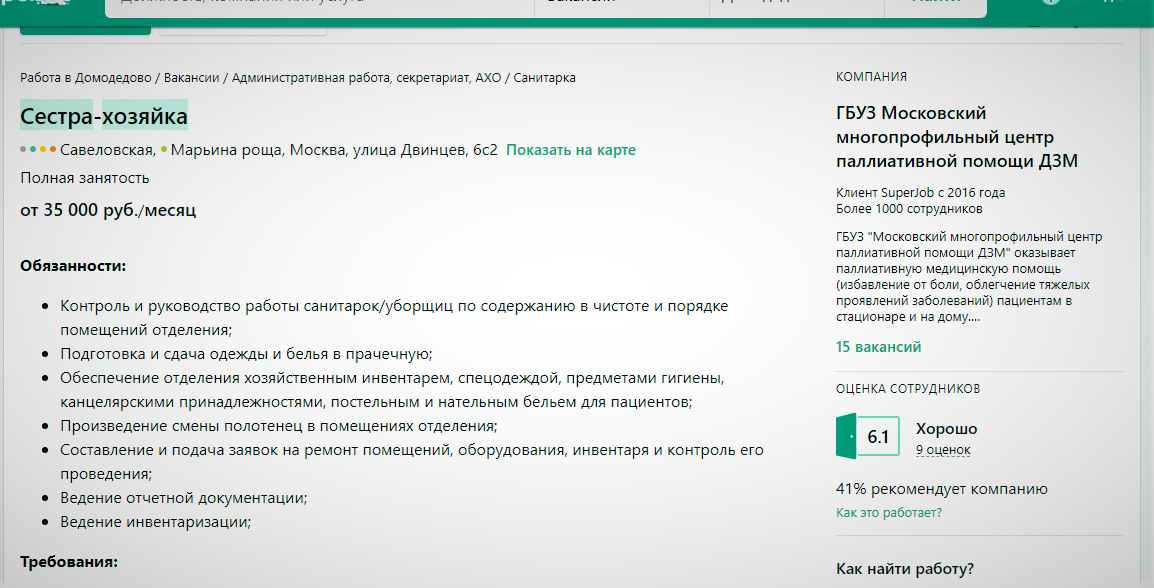Screen dimensions: 1154x588
Task: Click the job title 'Сестра-хозяйка'
Action: [104, 116]
